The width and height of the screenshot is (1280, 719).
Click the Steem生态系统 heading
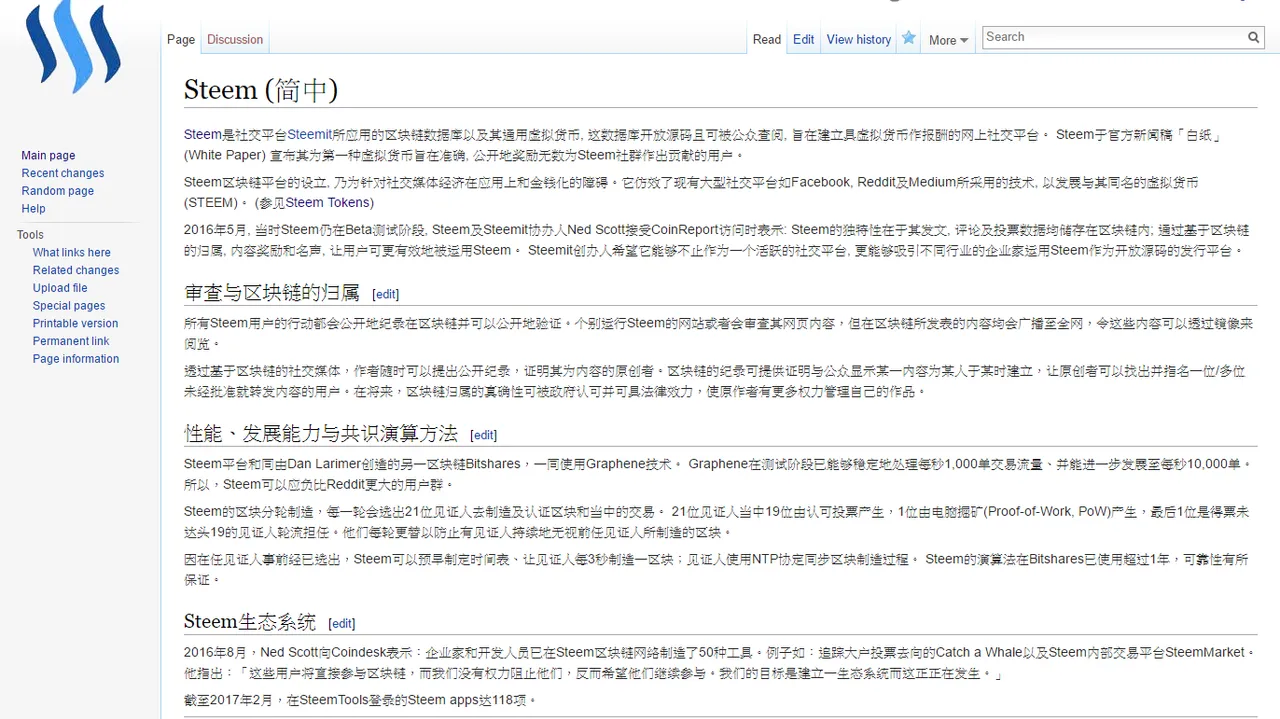point(250,621)
